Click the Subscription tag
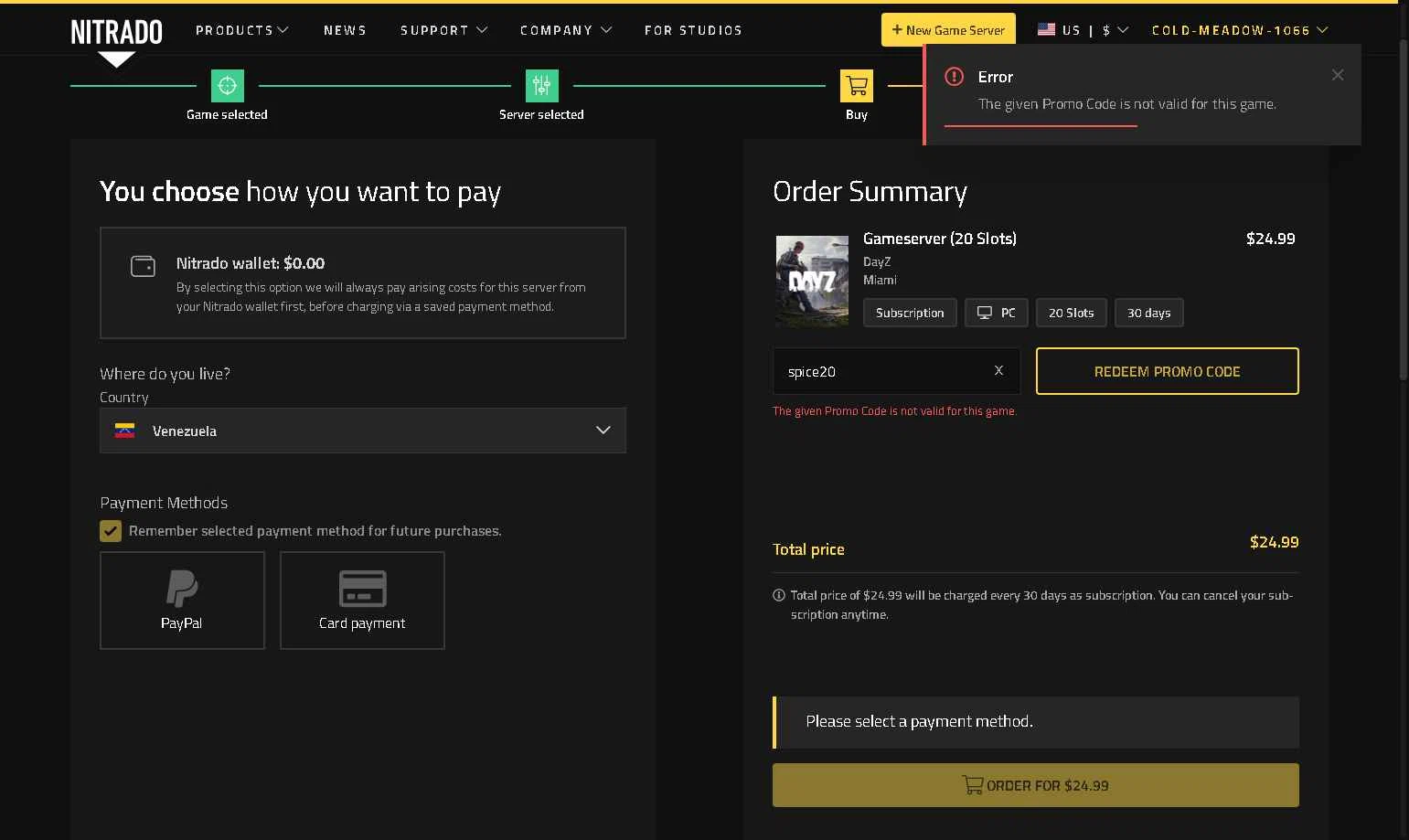The height and width of the screenshot is (840, 1409). tap(910, 313)
